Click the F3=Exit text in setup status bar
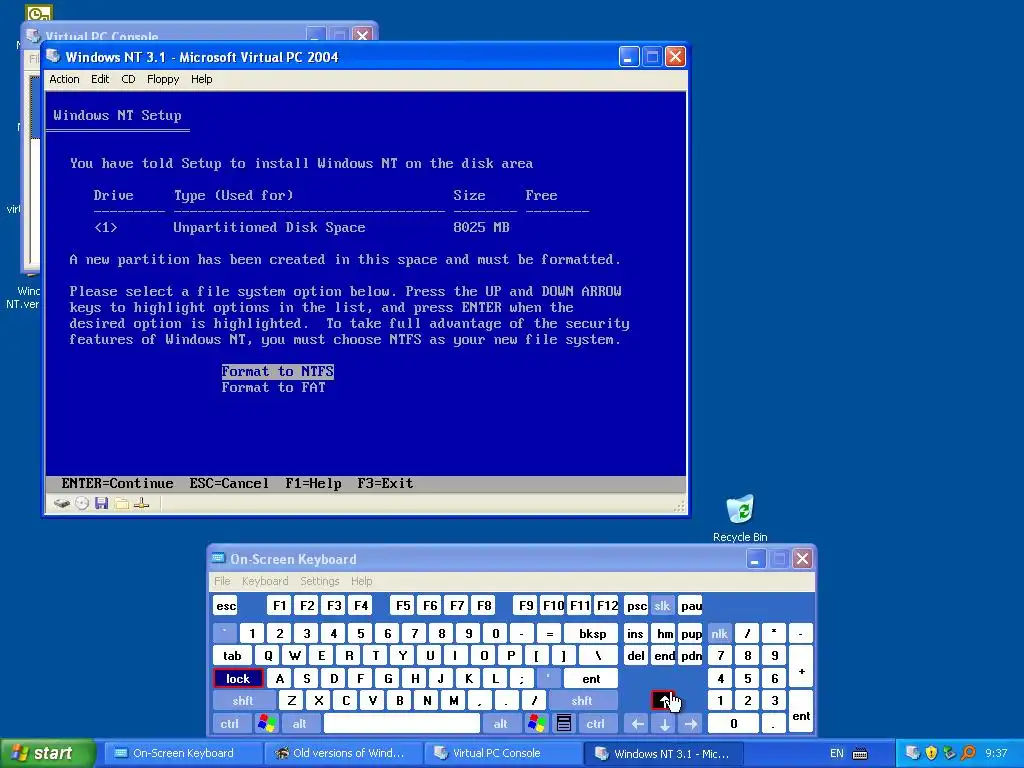 [x=385, y=483]
